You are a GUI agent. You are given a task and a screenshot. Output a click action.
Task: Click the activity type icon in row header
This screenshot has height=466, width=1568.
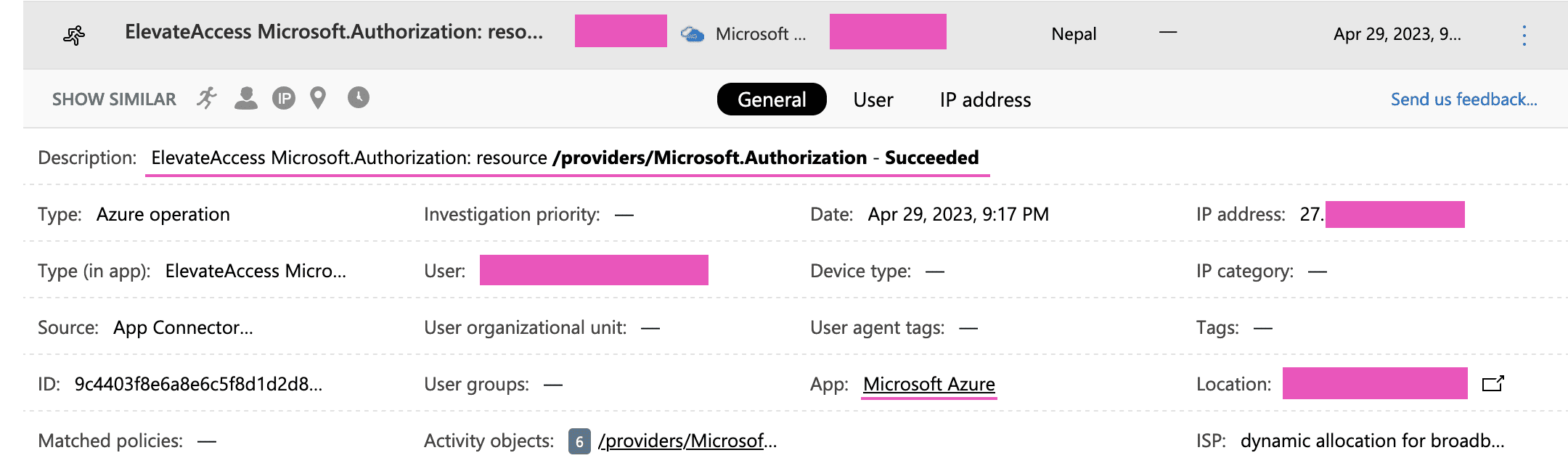coord(74,35)
